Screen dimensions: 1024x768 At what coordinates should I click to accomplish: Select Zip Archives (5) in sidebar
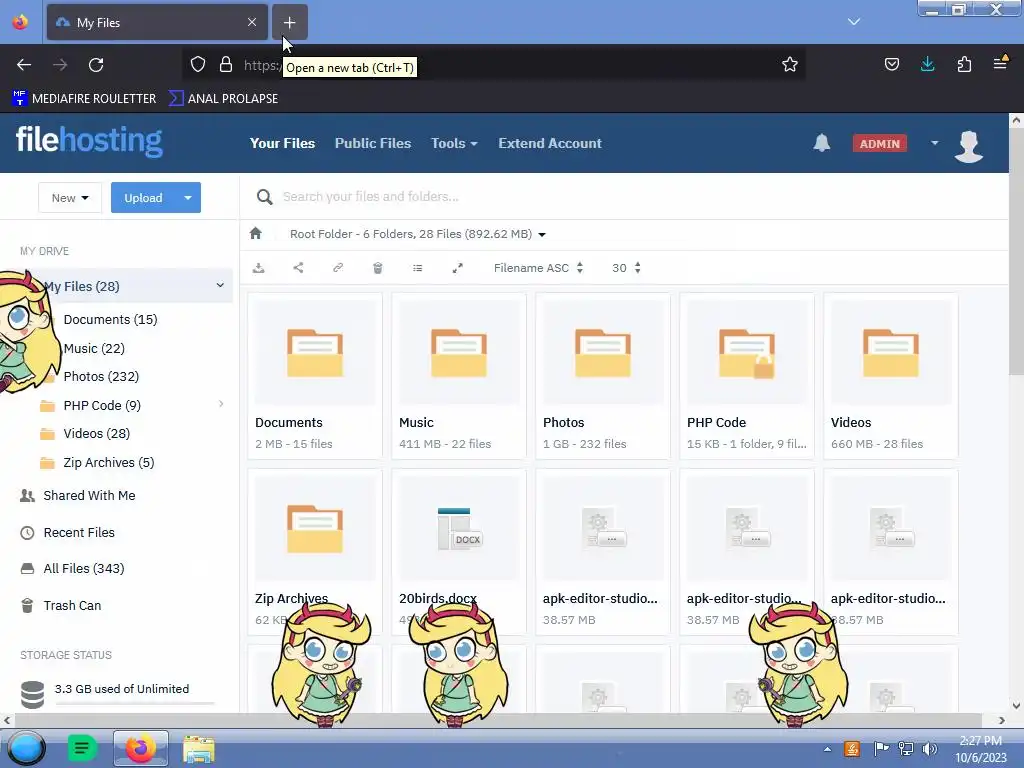click(108, 462)
